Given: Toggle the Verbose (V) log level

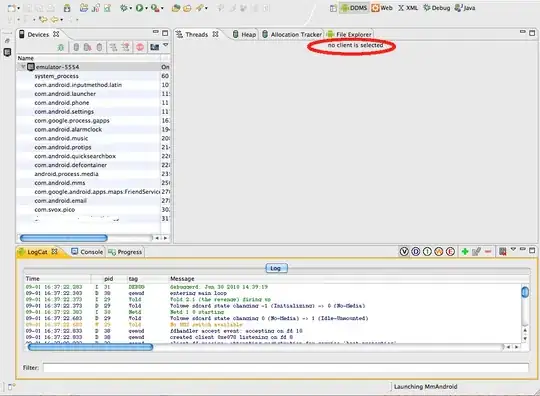Looking at the screenshot, I should click(x=404, y=252).
